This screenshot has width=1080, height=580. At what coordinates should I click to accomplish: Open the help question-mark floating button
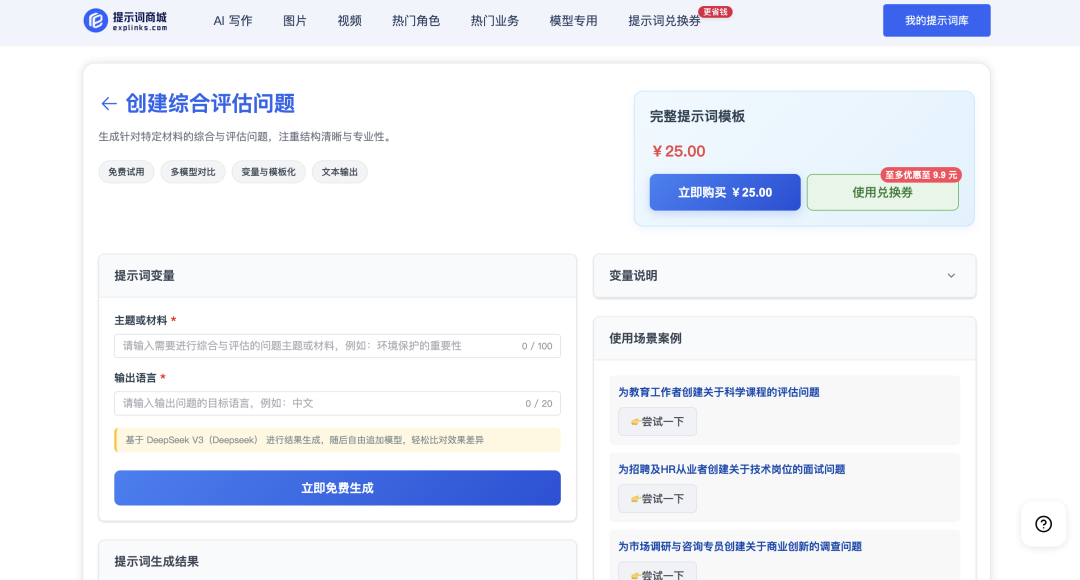click(1043, 524)
